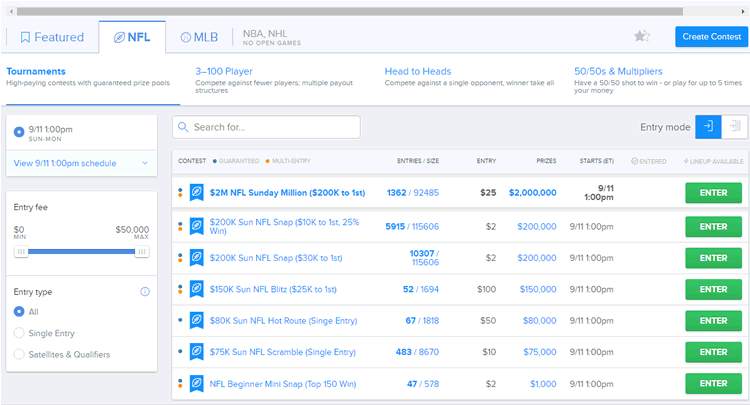
Task: Open NBA, NHL no open games tab
Action: pos(272,37)
